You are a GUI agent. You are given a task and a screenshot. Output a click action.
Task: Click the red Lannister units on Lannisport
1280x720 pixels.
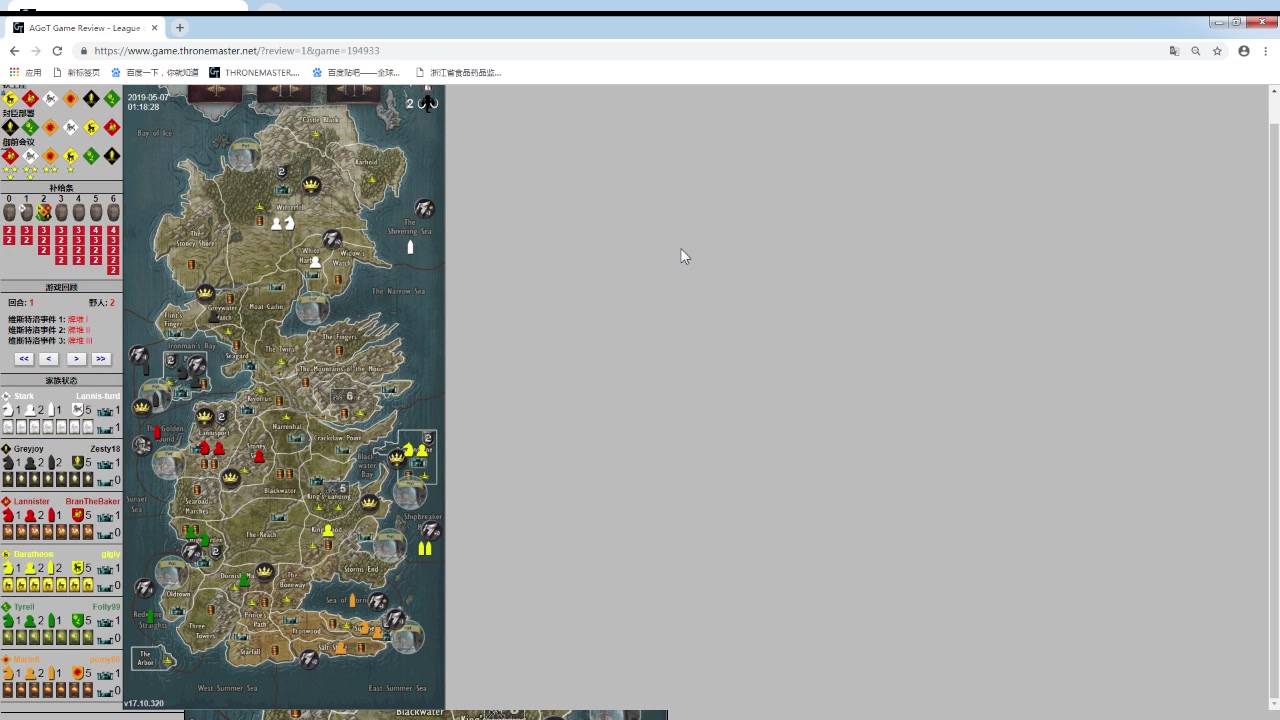(x=212, y=448)
